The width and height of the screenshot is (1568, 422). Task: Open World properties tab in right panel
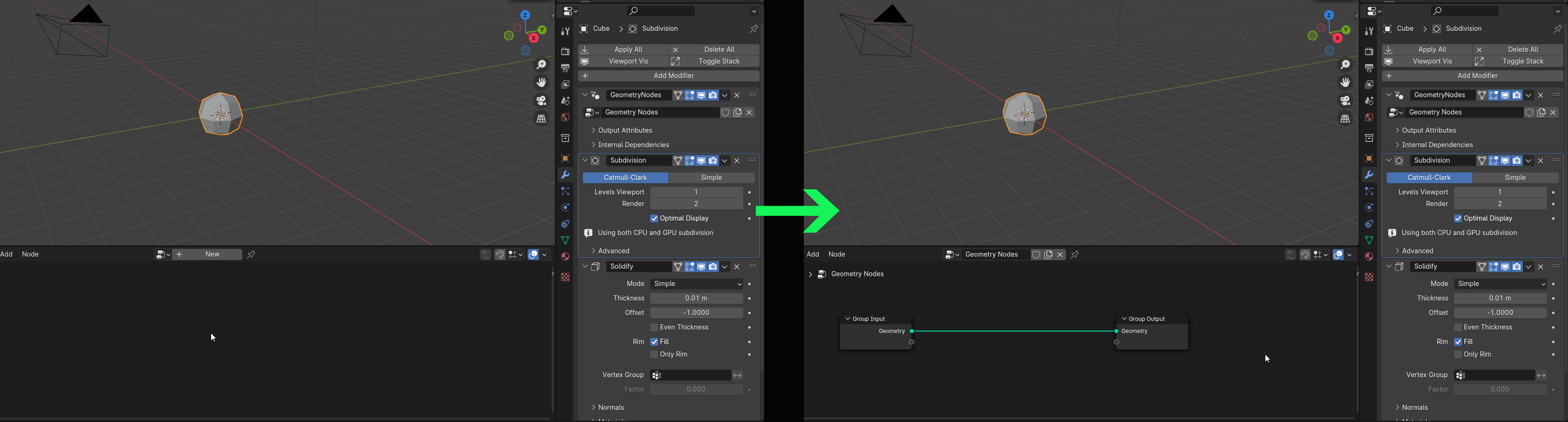[x=1369, y=117]
